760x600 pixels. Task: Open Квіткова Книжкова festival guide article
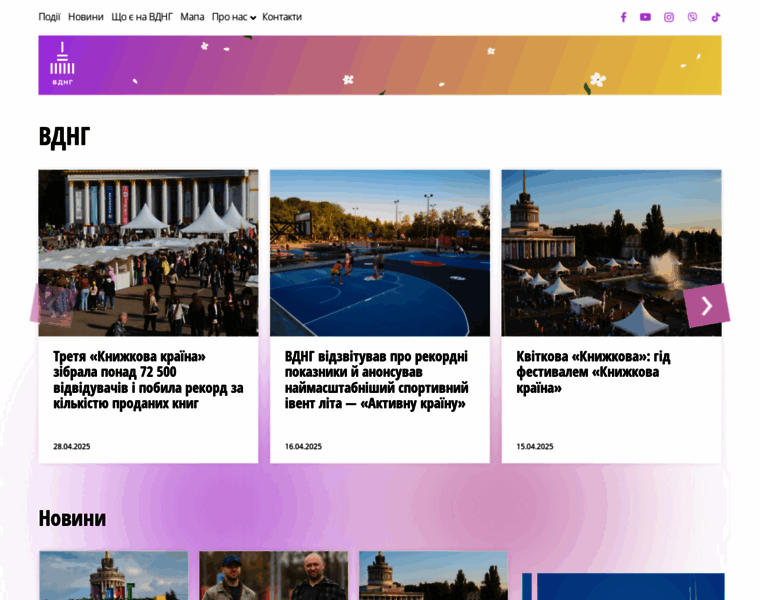click(593, 371)
